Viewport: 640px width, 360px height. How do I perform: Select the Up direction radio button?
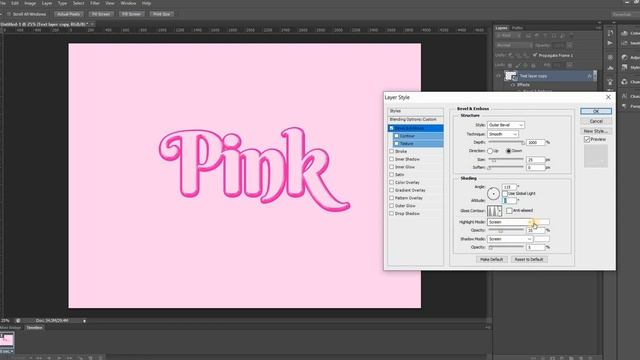click(x=490, y=151)
